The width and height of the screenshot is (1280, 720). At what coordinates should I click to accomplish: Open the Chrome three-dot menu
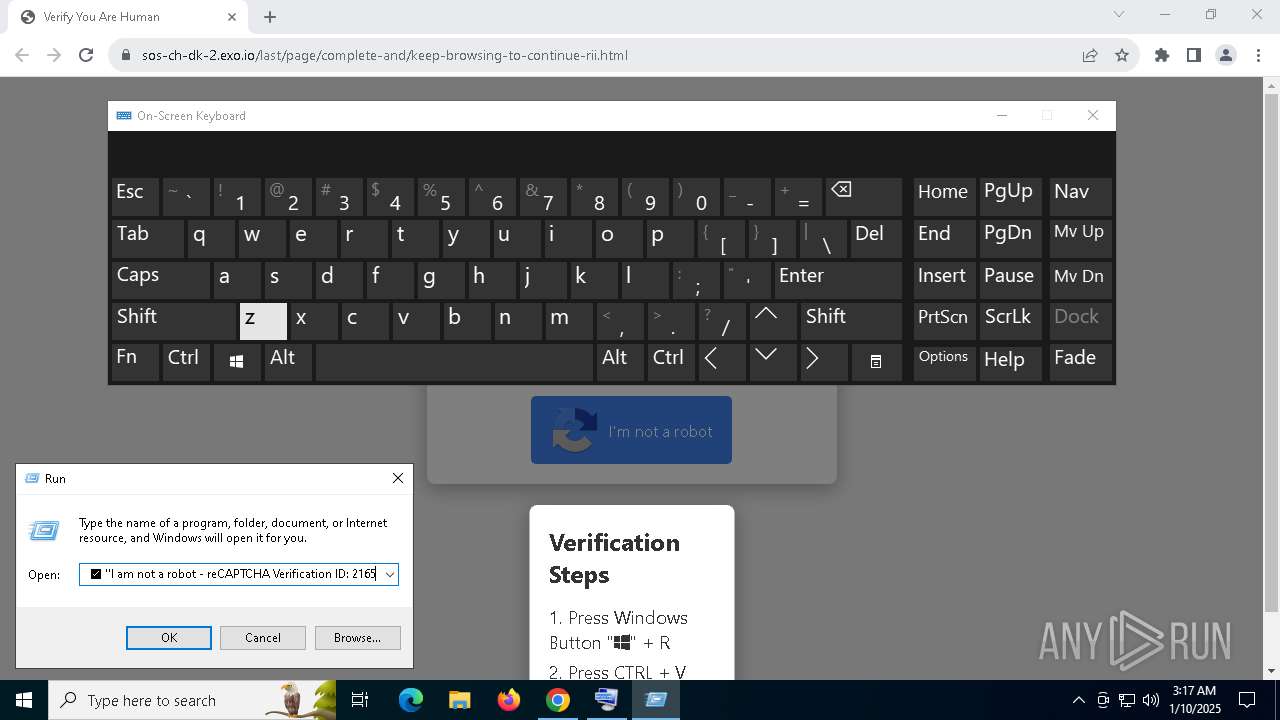coord(1257,55)
